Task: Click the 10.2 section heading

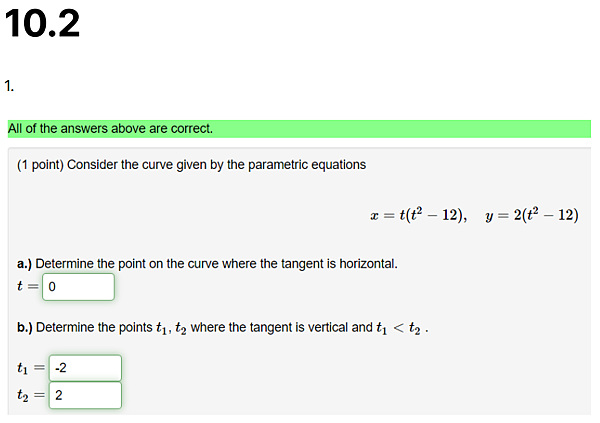Action: point(42,24)
